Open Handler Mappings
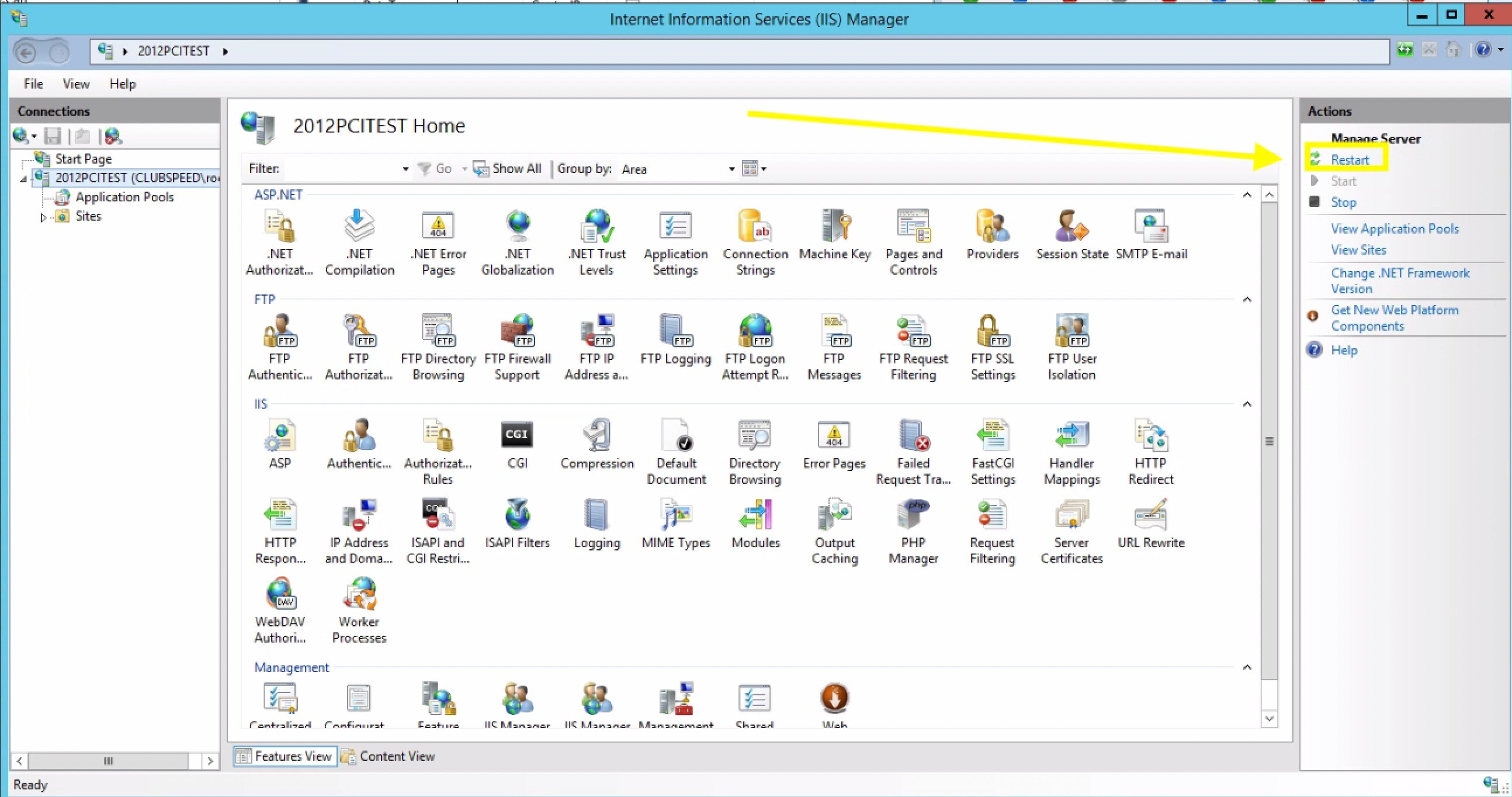This screenshot has width=1512, height=797. click(1072, 452)
